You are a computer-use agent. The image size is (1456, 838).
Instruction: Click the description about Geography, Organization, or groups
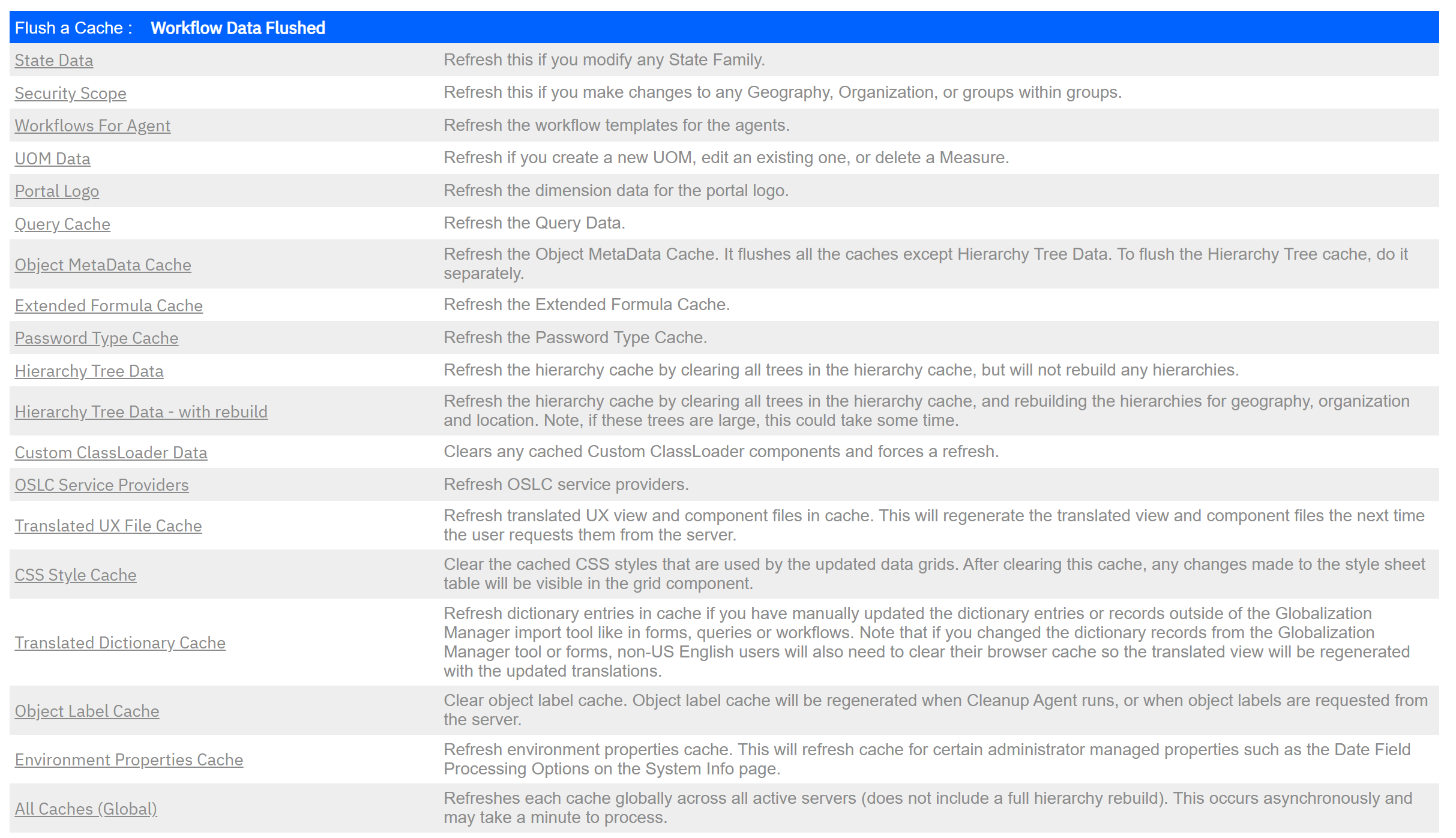pyautogui.click(x=783, y=93)
